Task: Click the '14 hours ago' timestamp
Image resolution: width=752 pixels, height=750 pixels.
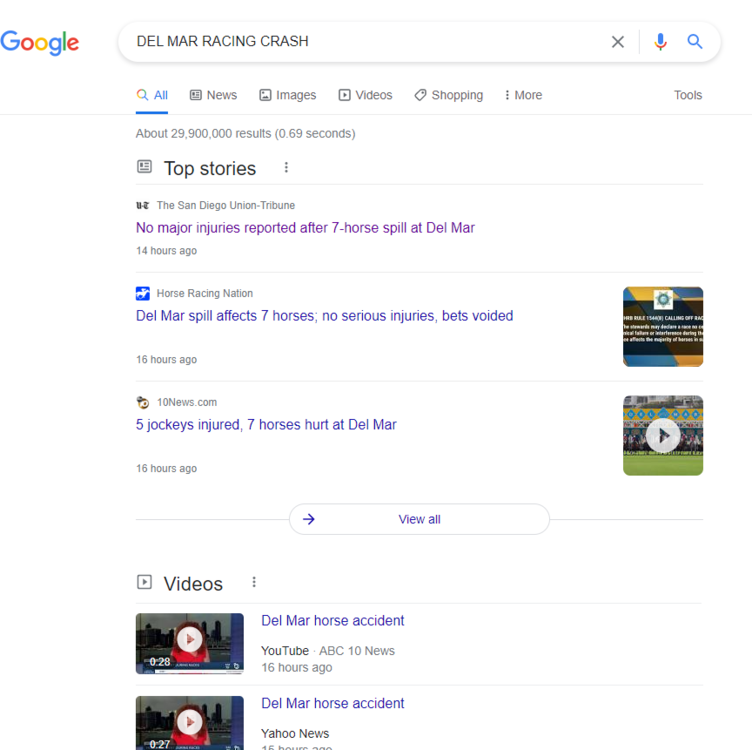Action: [166, 251]
